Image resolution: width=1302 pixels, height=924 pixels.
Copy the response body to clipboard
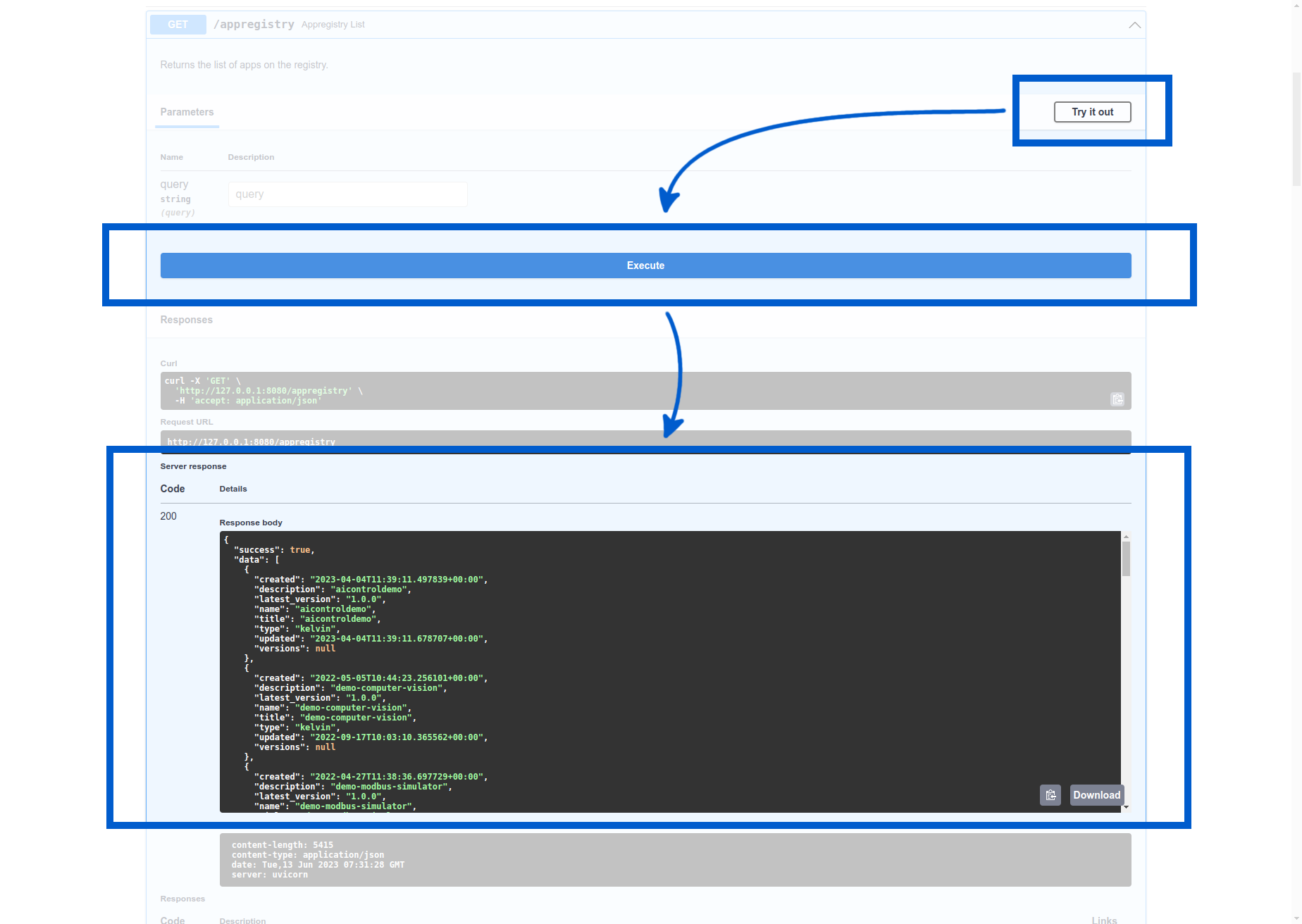pos(1050,794)
